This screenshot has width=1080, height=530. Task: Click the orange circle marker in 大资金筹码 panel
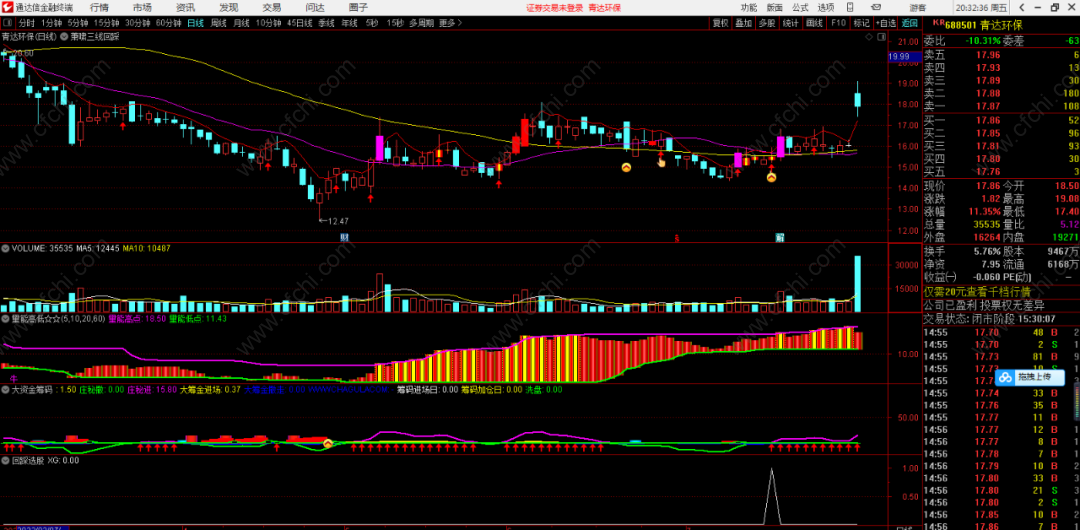[x=329, y=444]
